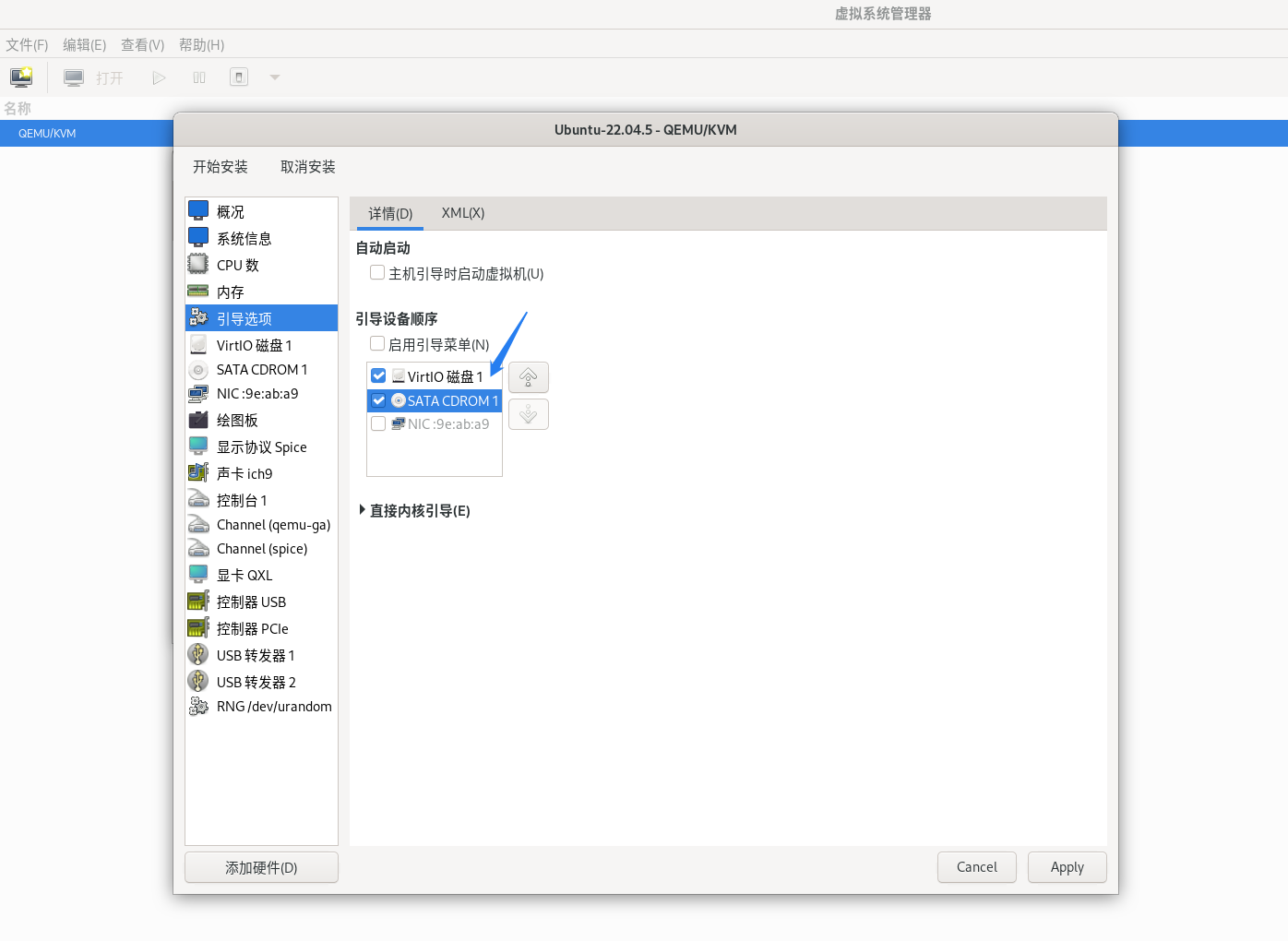The image size is (1288, 941).
Task: Select Channel (spice) icon
Action: tap(198, 549)
